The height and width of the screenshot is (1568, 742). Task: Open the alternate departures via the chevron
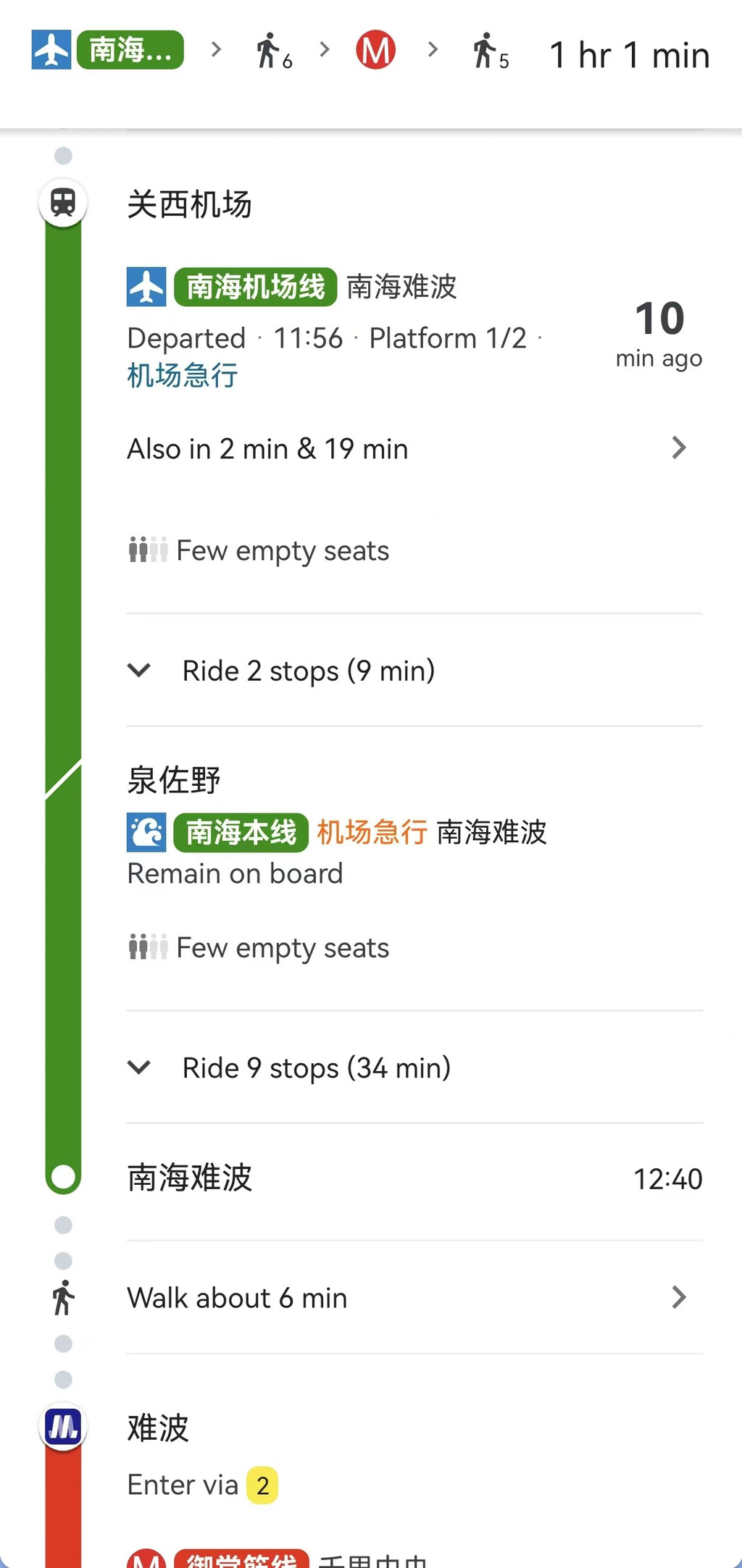point(678,448)
